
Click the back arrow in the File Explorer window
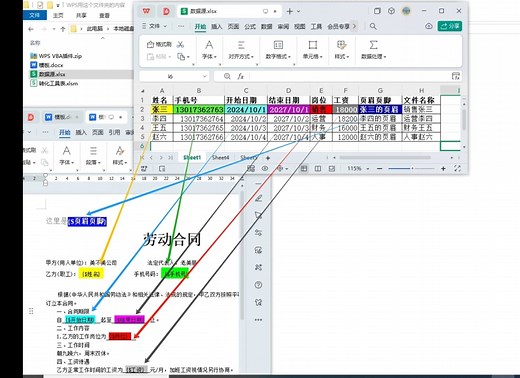click(31, 29)
